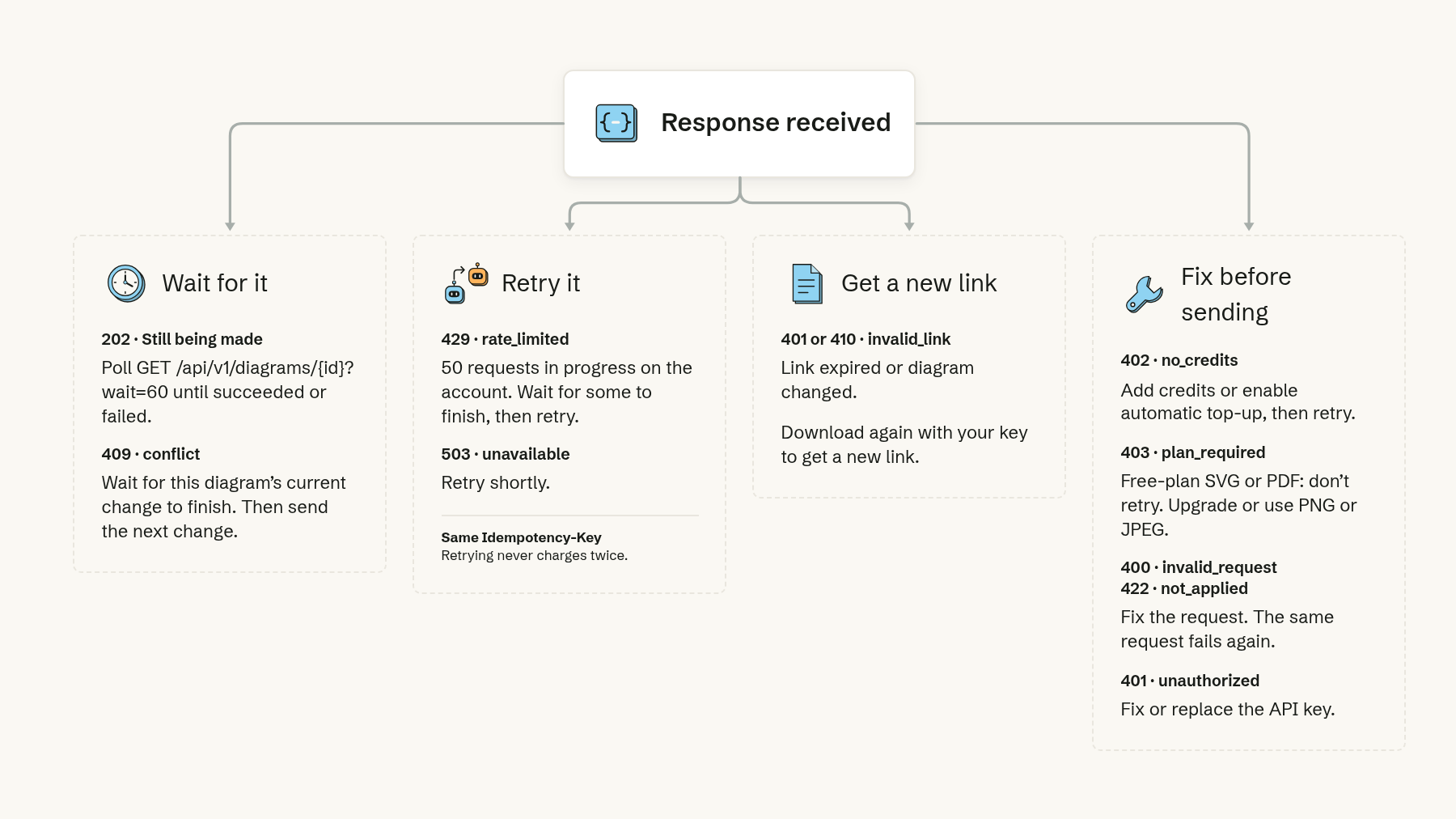Click Download again with your key paragraph
Viewport: 1456px width, 819px height.
pos(904,444)
